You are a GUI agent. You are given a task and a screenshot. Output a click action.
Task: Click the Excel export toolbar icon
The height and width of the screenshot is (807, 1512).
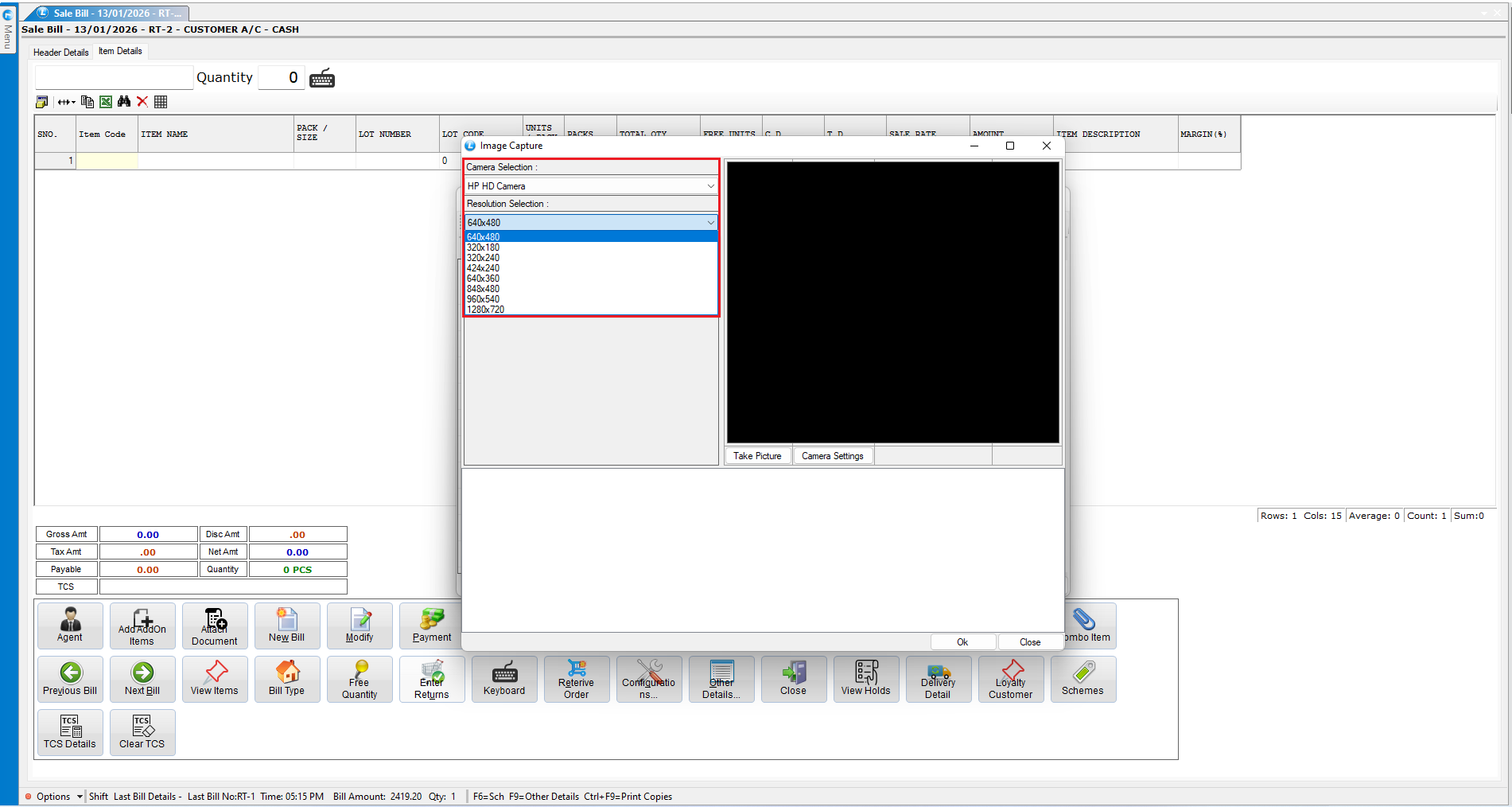(x=106, y=102)
